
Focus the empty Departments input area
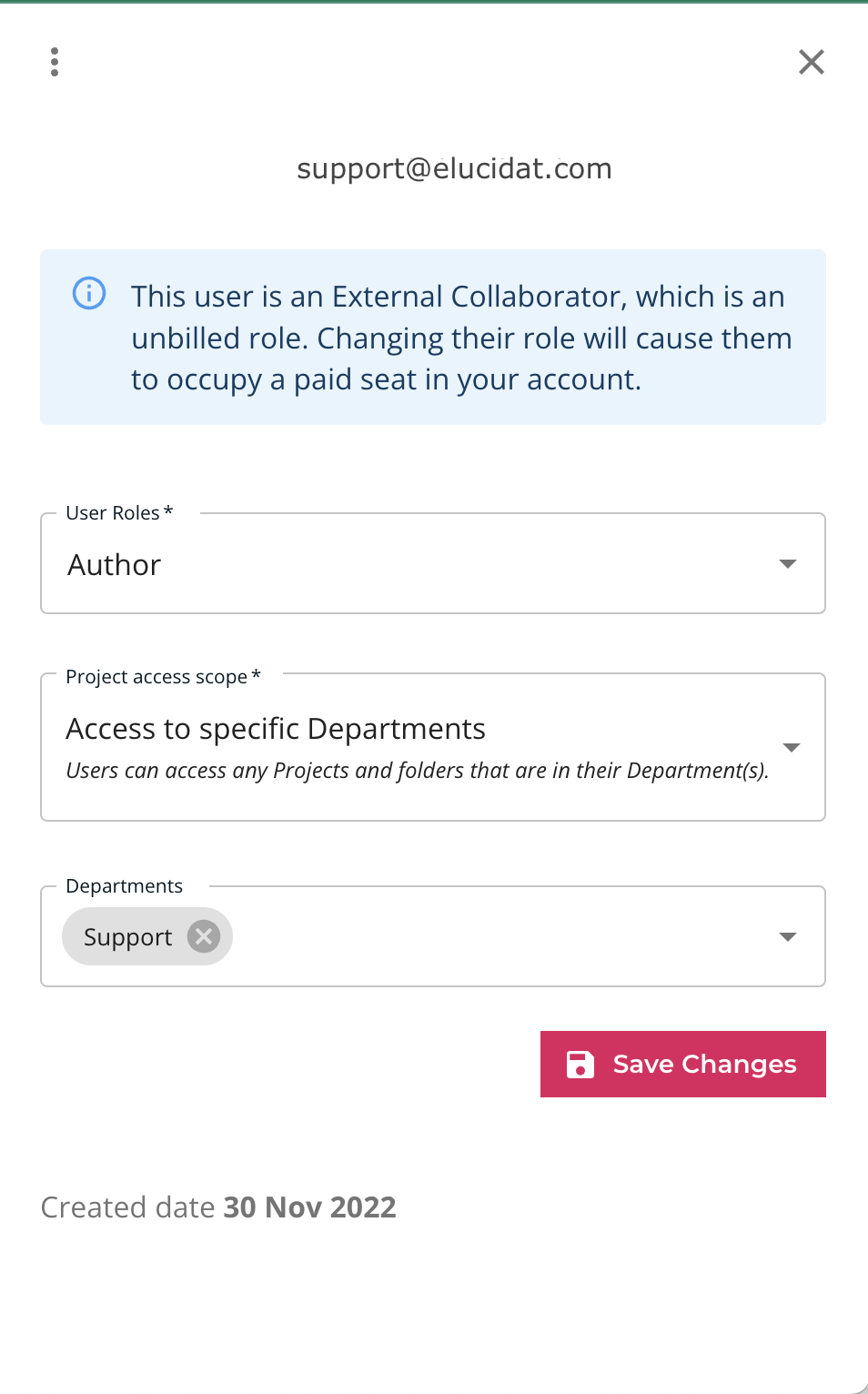click(500, 936)
